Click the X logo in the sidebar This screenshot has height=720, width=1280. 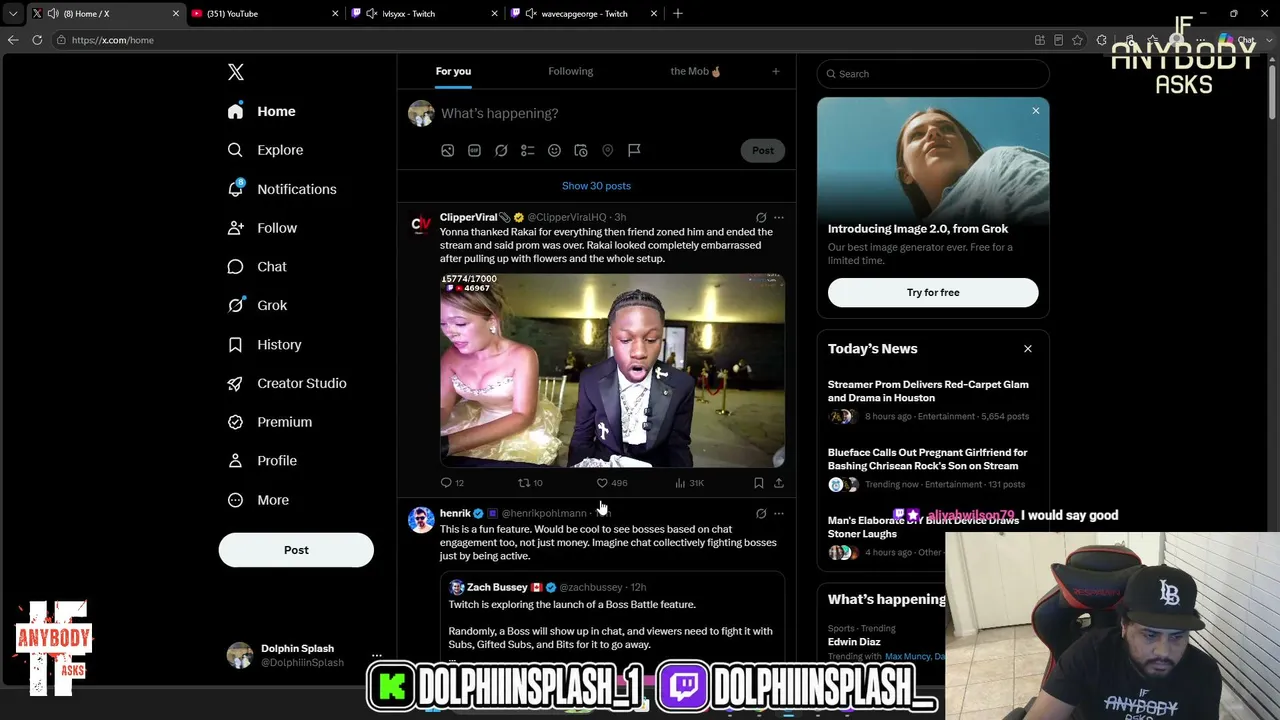coord(236,72)
